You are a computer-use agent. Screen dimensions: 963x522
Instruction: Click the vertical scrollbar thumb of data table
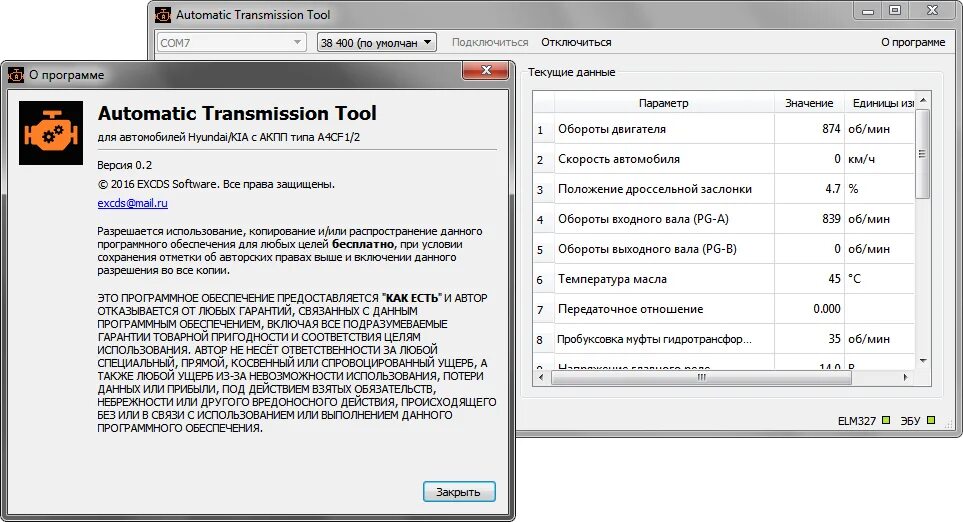pos(922,154)
